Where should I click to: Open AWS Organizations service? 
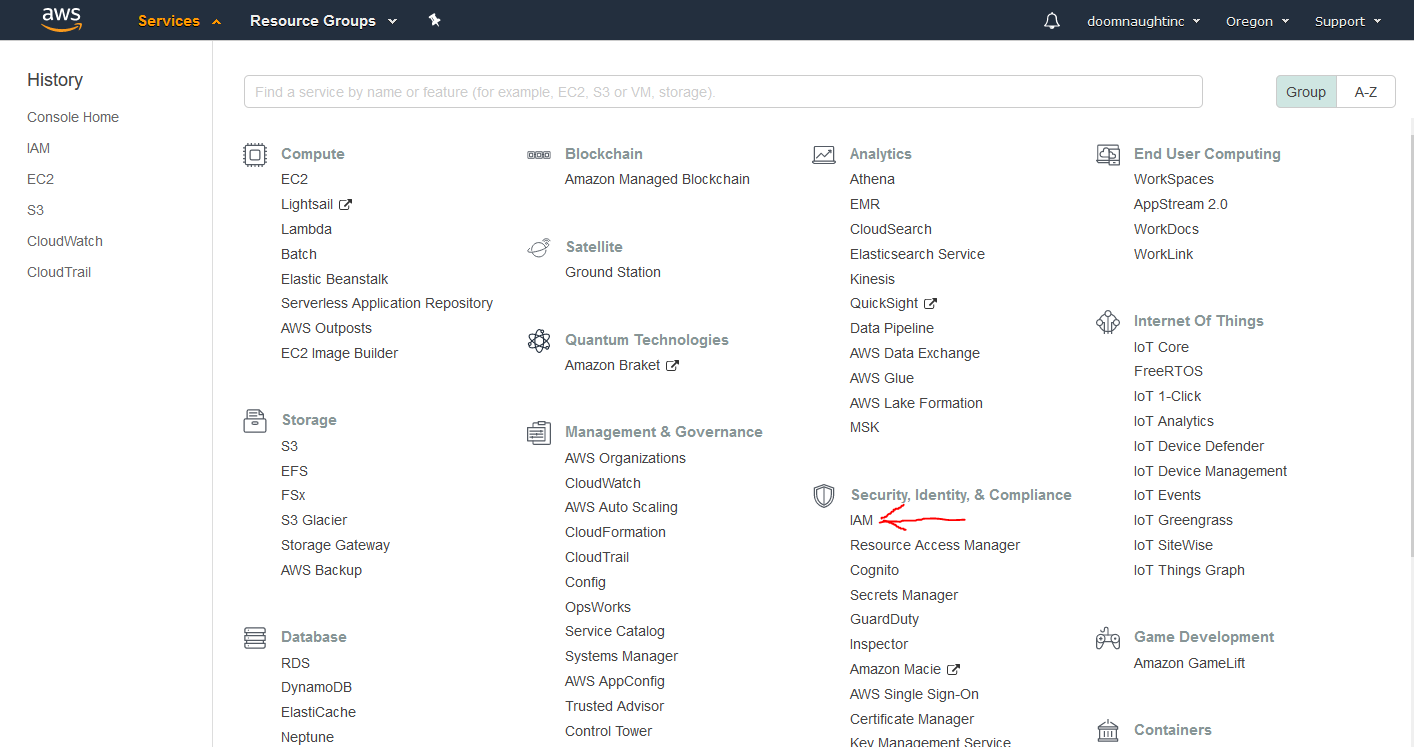[x=625, y=458]
